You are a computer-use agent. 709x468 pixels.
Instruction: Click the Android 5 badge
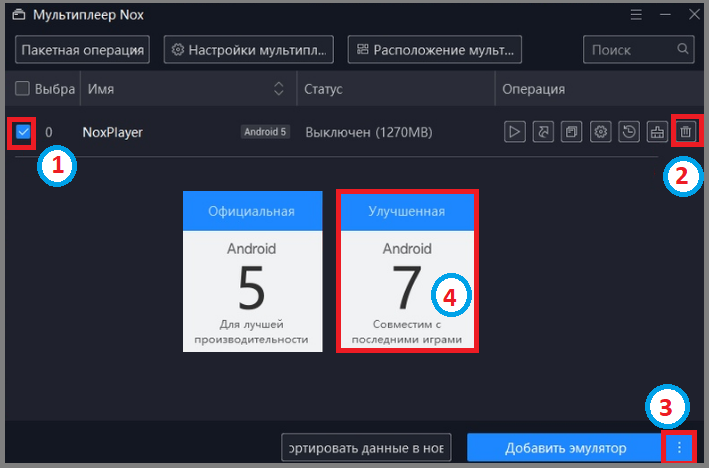(x=265, y=132)
